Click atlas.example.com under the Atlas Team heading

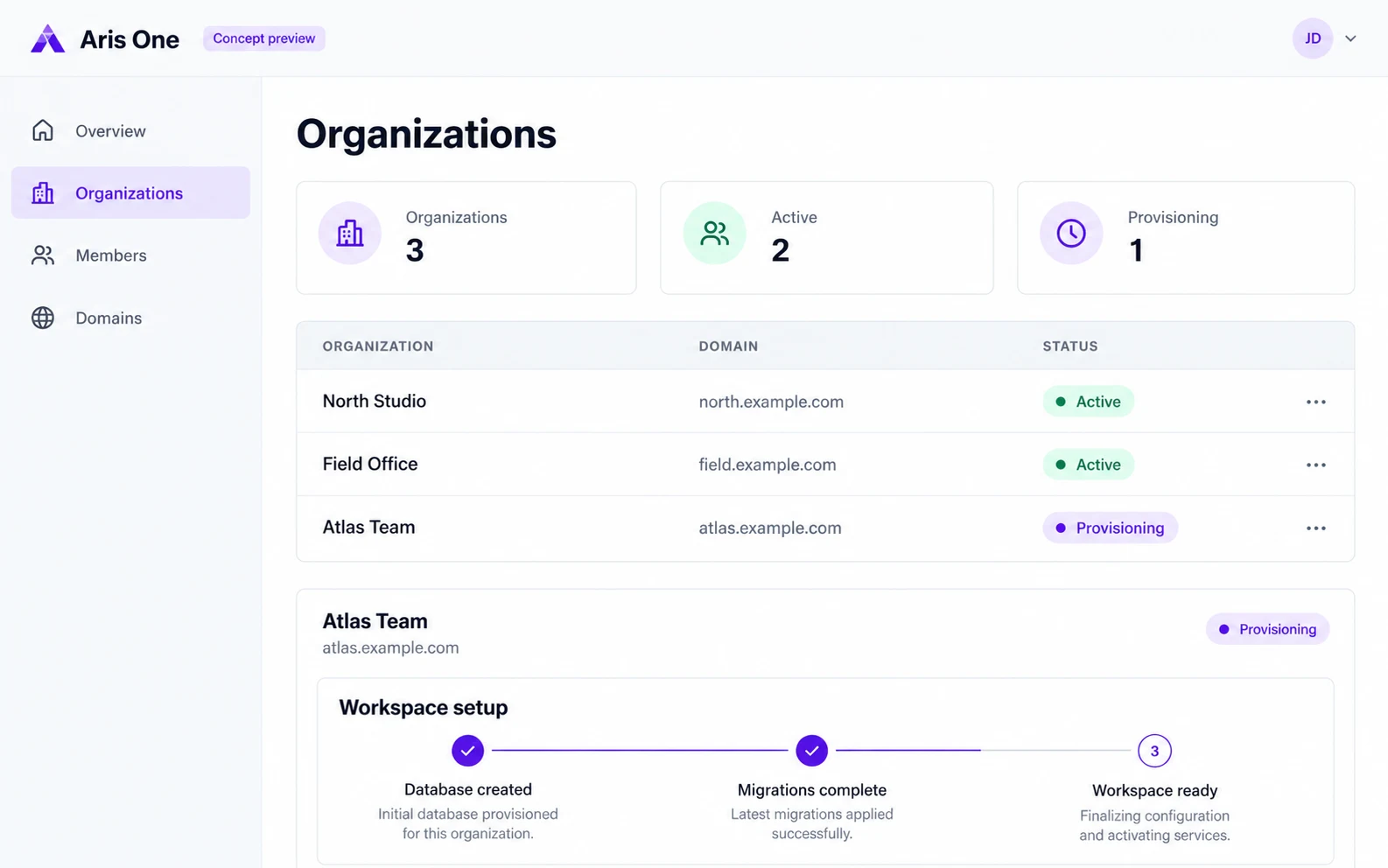[x=390, y=647]
